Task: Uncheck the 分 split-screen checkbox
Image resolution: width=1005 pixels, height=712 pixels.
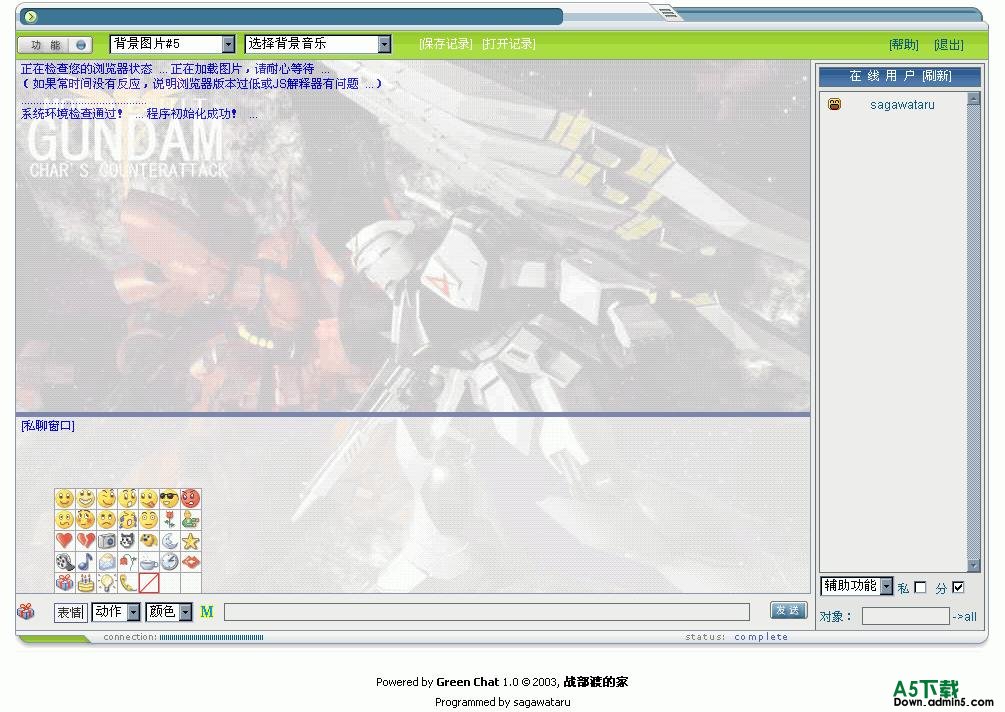Action: click(958, 588)
